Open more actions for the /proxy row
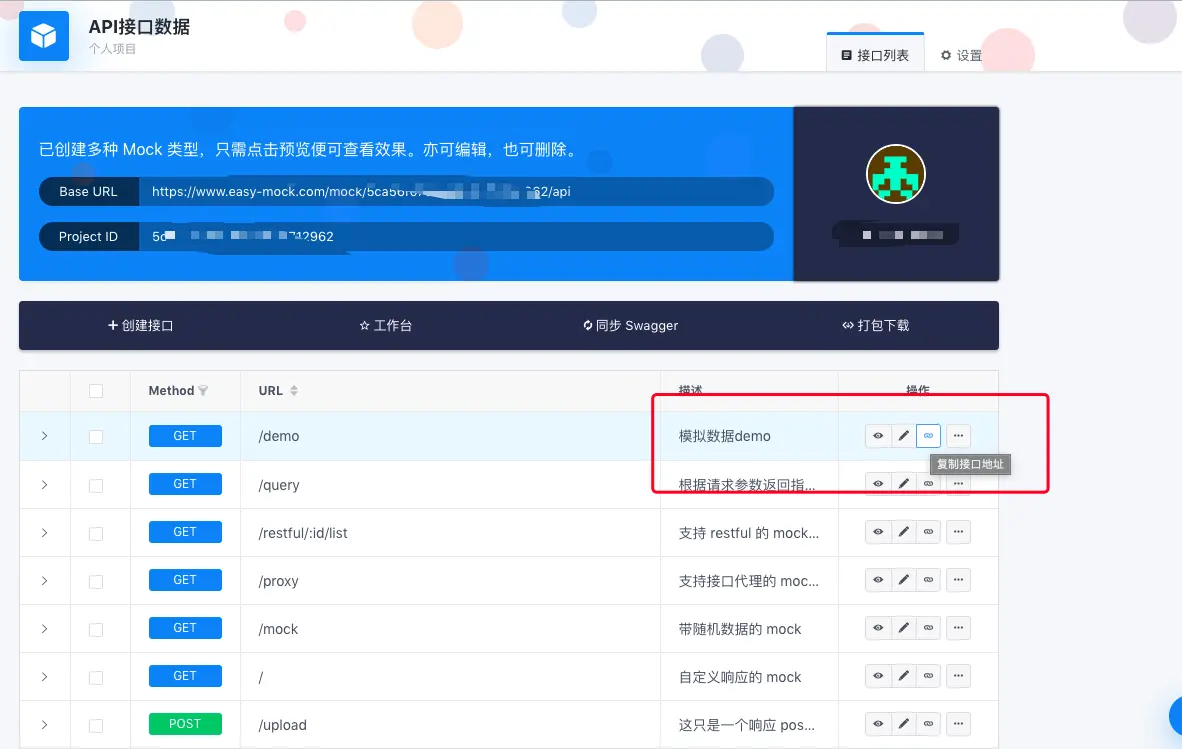1182x749 pixels. click(958, 580)
